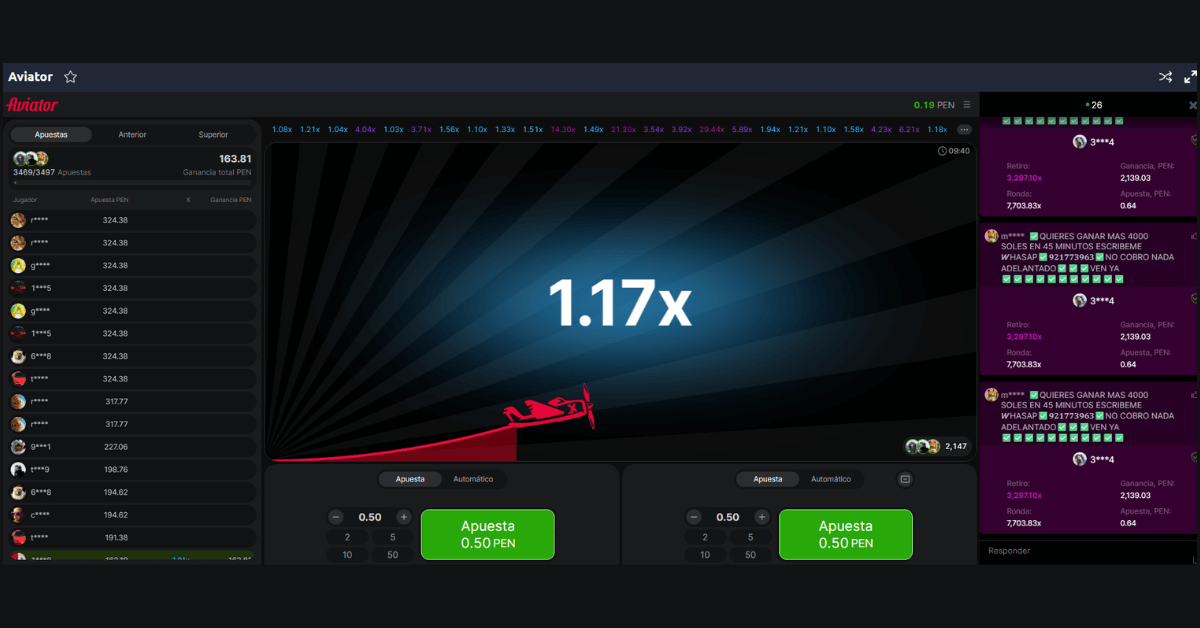Remove second bet panel with minus icon
The width and height of the screenshot is (1200, 628).
coord(905,479)
